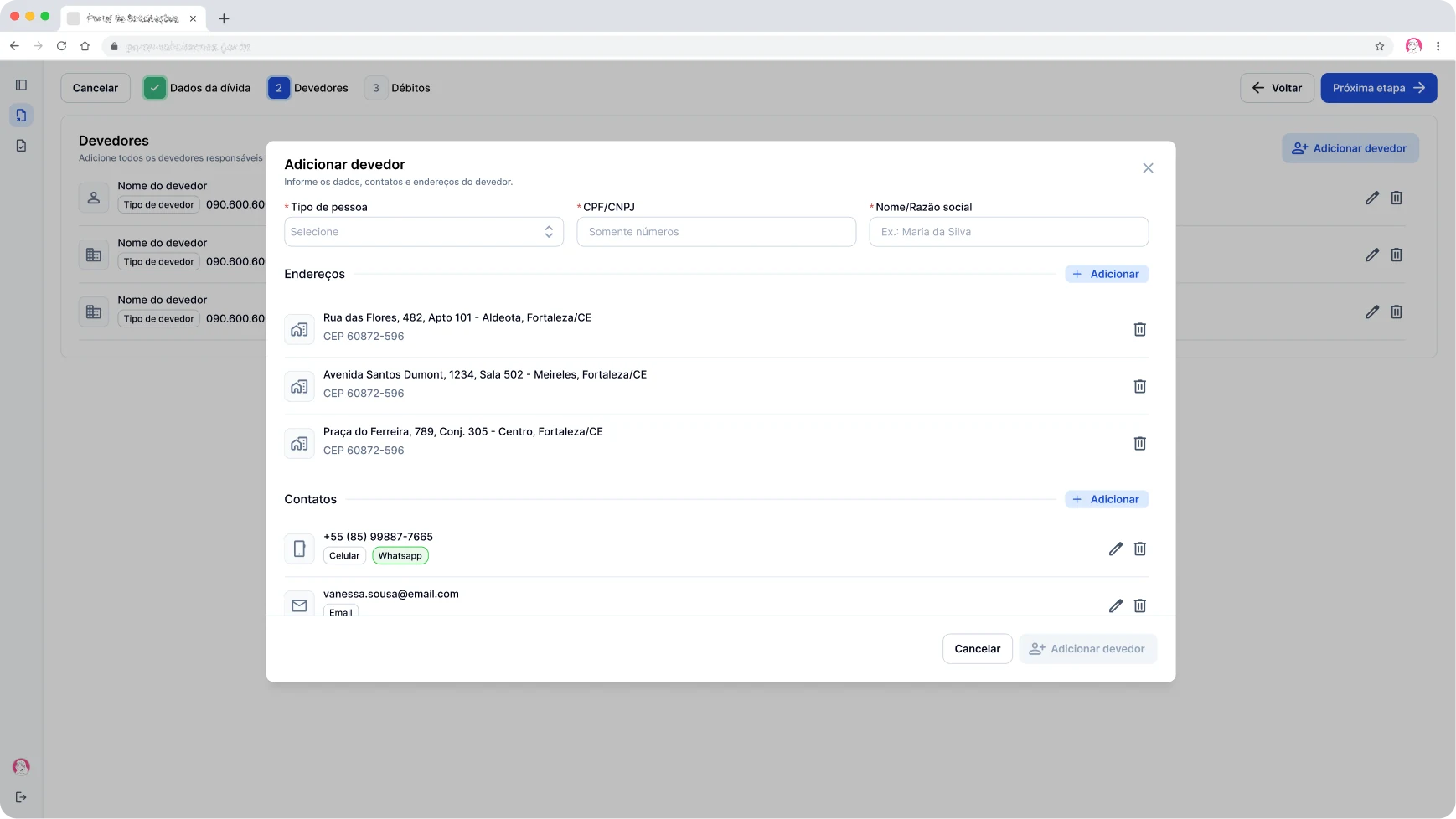Open the browser menu three dots
Viewport: 1456px width, 819px height.
pos(1438,46)
